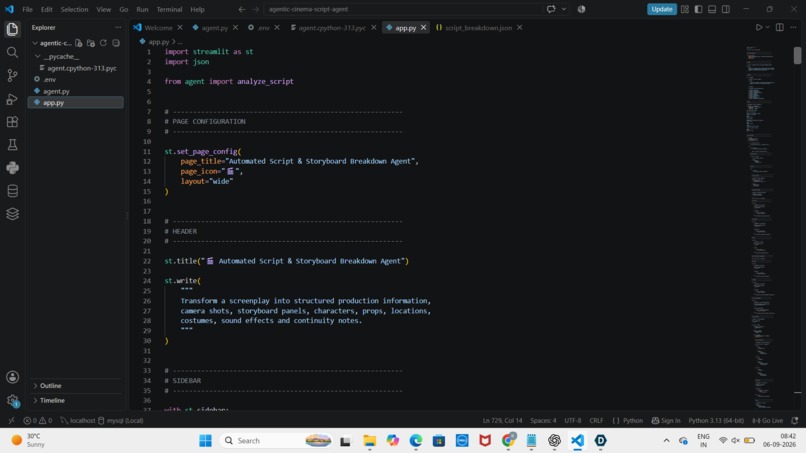806x453 pixels.
Task: Toggle the primary side bar
Action: click(x=698, y=9)
